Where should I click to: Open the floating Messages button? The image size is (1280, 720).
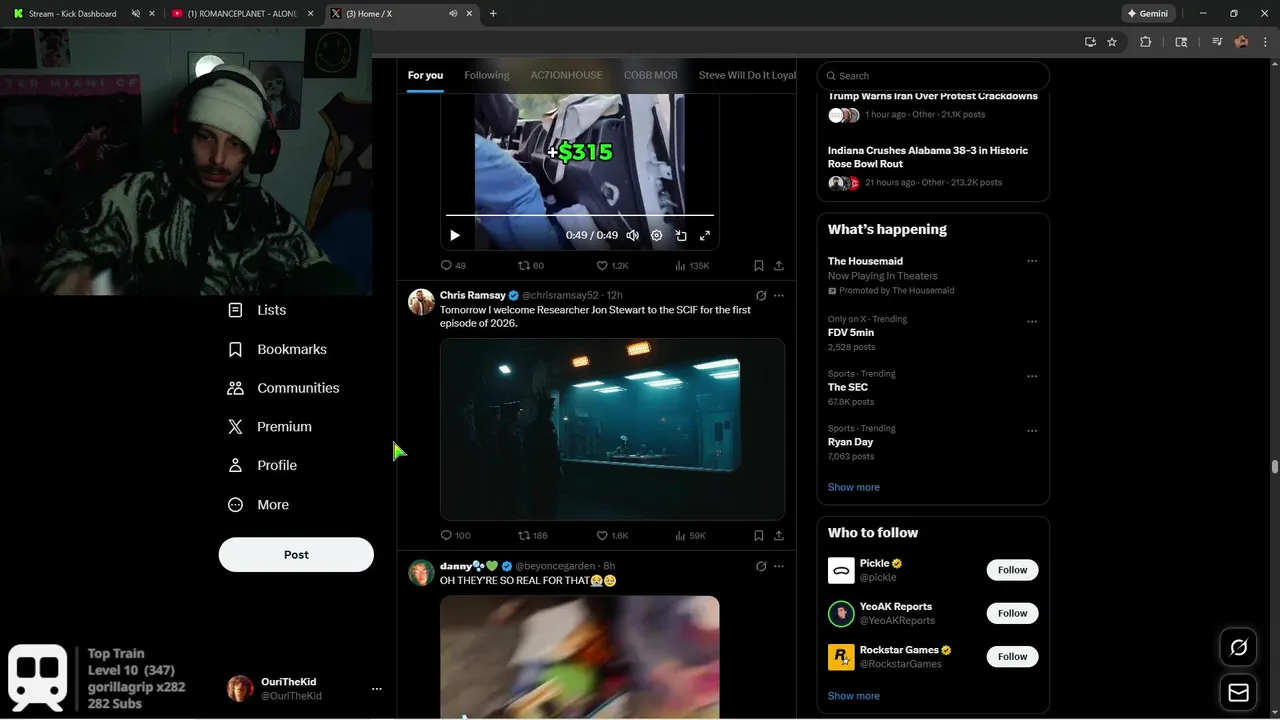1239,692
